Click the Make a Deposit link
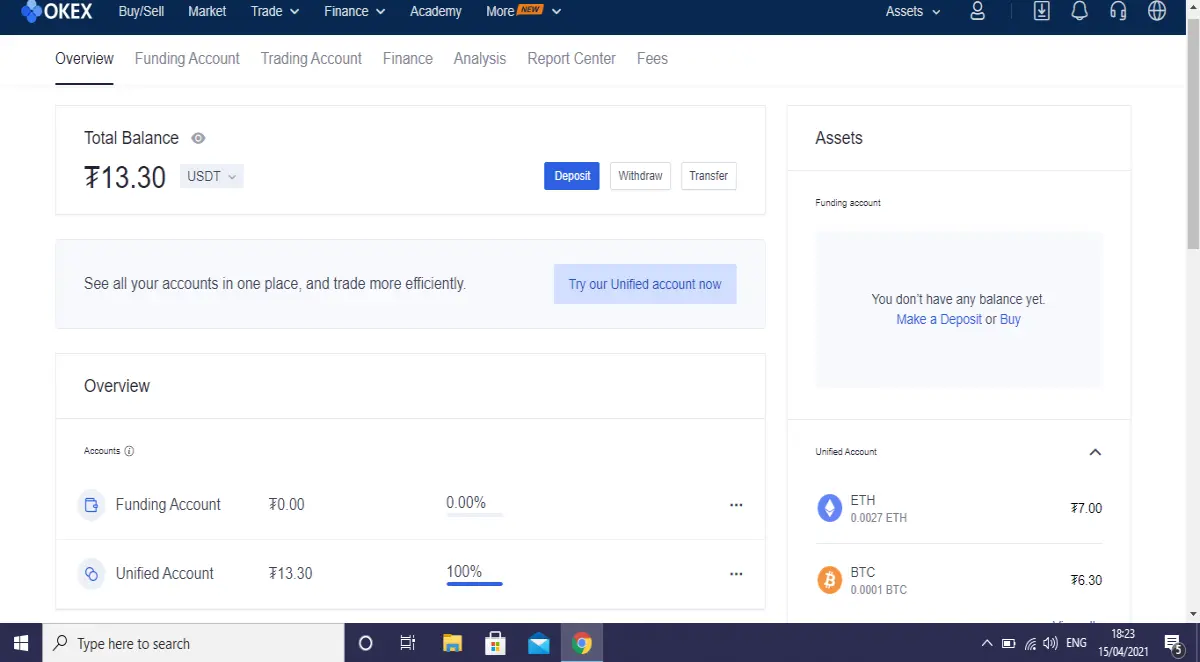Image resolution: width=1200 pixels, height=662 pixels. pos(939,320)
